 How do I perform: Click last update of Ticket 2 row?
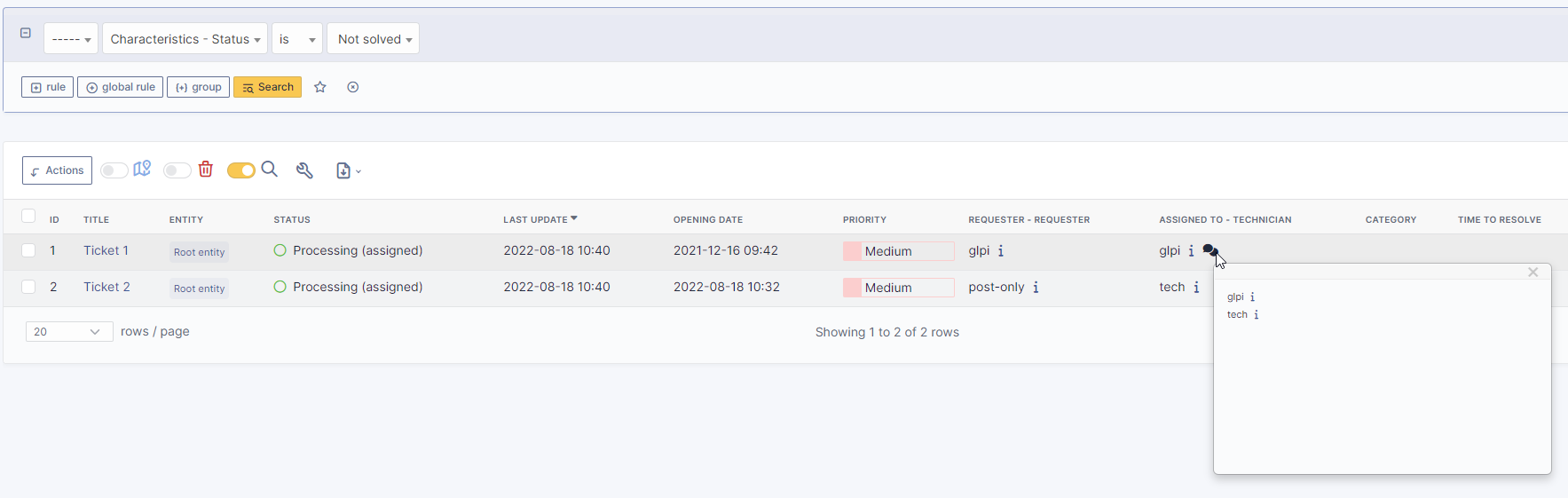click(556, 287)
